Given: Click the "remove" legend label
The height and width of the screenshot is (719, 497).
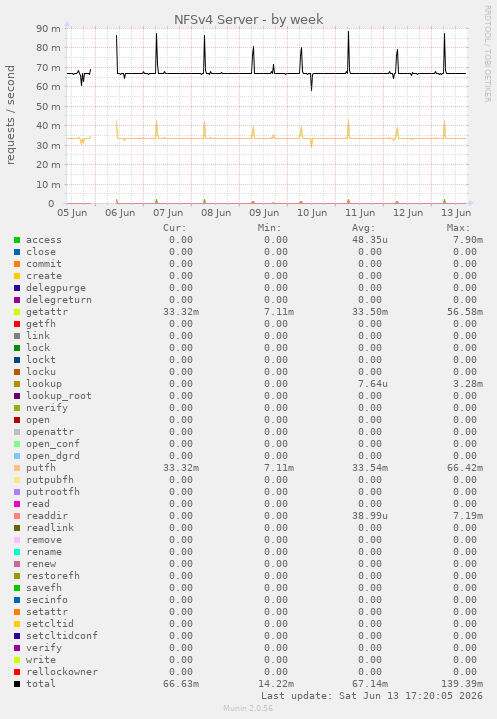Looking at the screenshot, I should 44,540.
